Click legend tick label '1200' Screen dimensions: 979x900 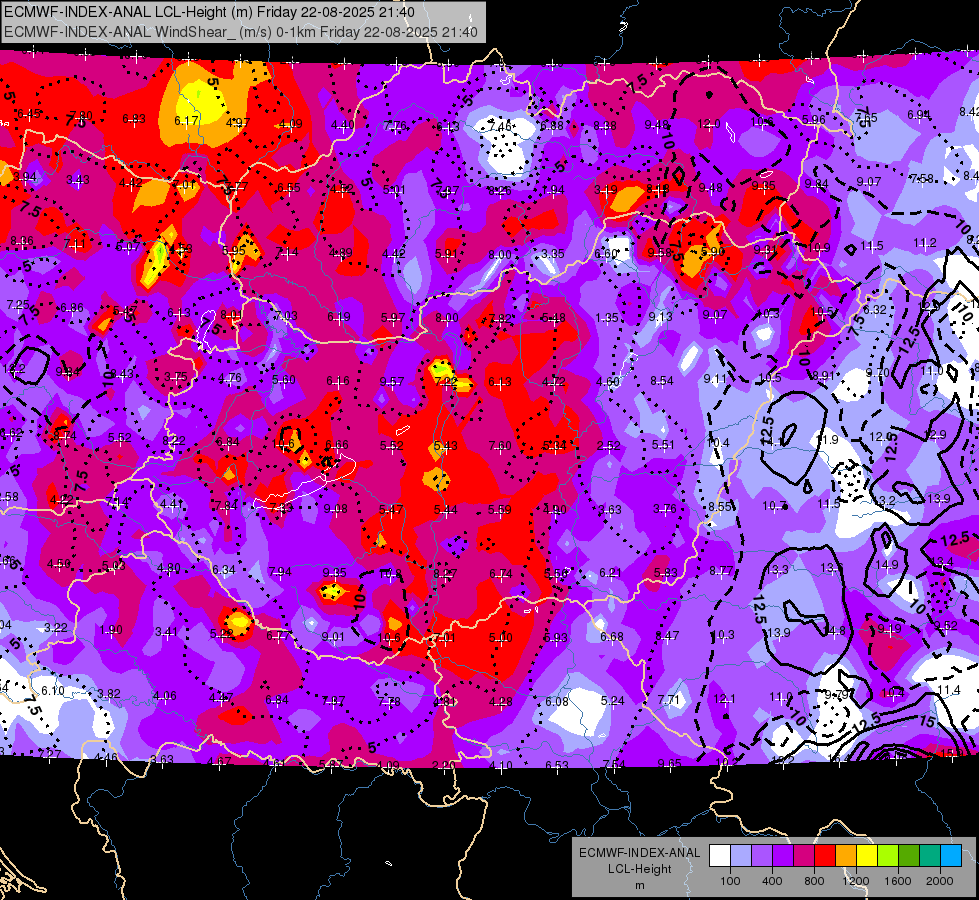coord(856,881)
